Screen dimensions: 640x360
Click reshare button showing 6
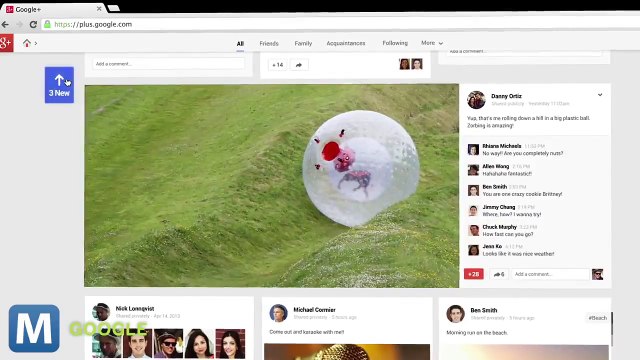pyautogui.click(x=499, y=274)
